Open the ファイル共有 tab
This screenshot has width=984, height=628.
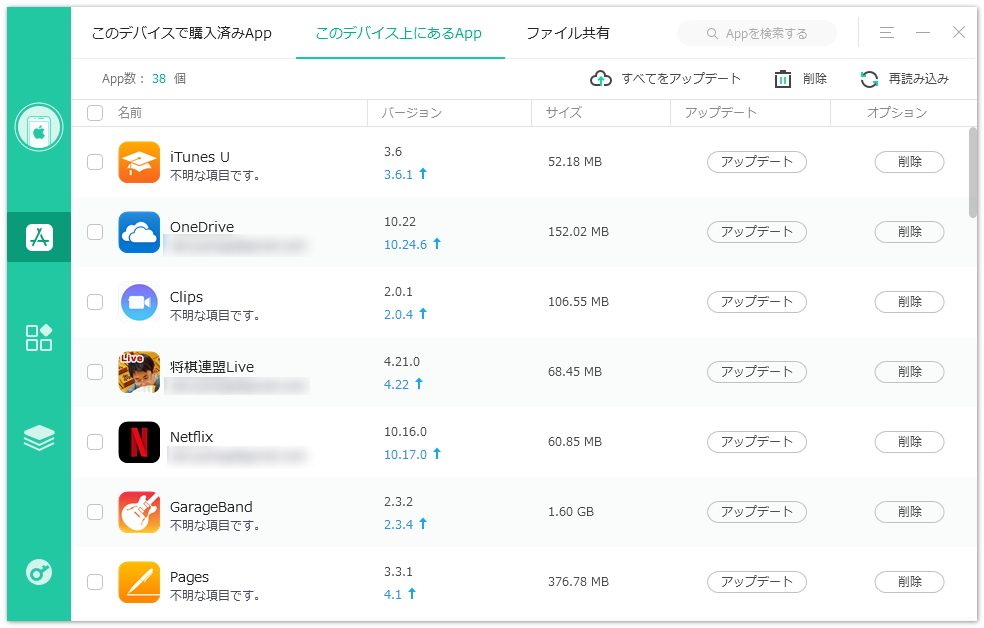(x=570, y=32)
